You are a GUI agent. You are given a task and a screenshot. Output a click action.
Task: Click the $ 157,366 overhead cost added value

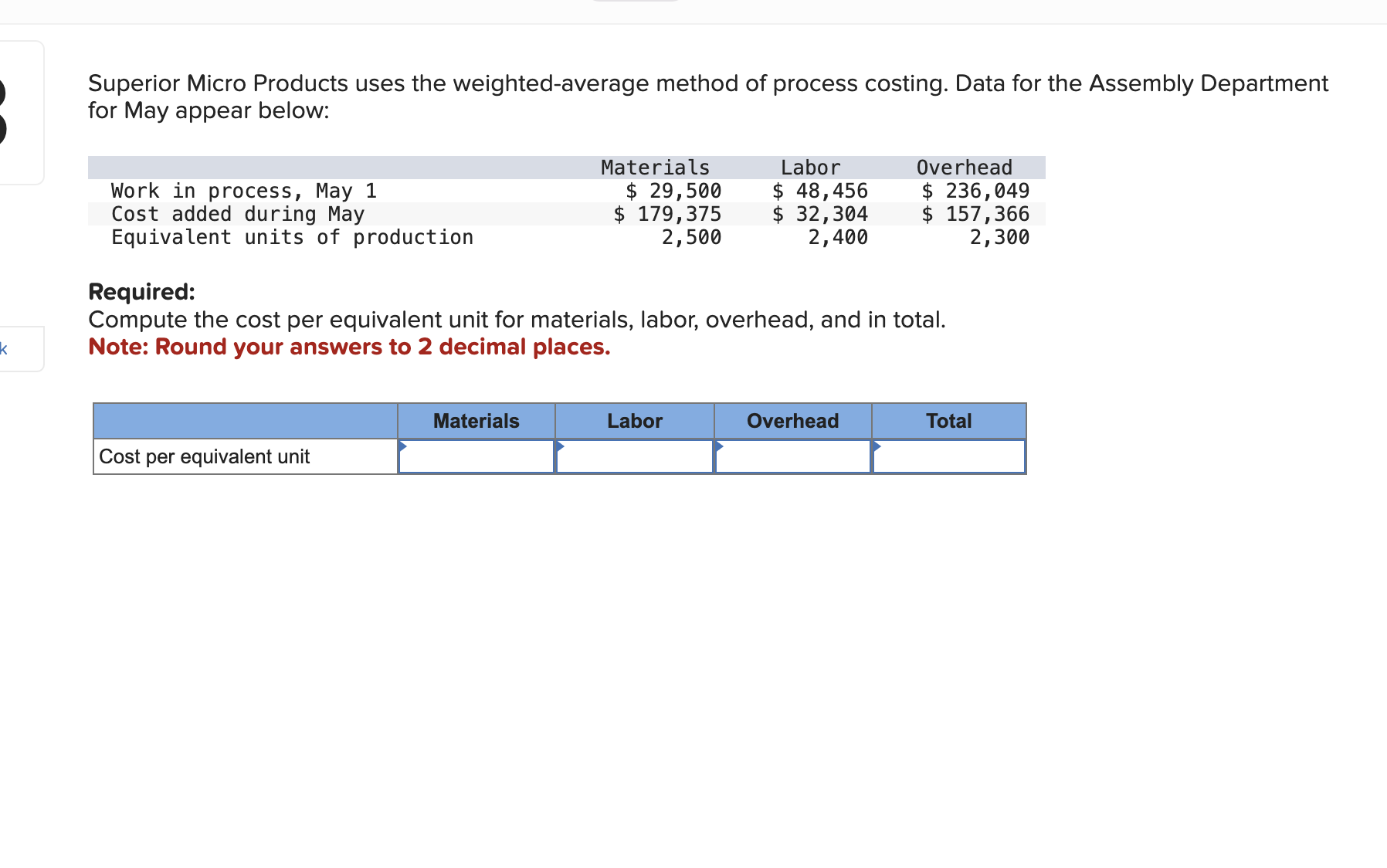(975, 214)
